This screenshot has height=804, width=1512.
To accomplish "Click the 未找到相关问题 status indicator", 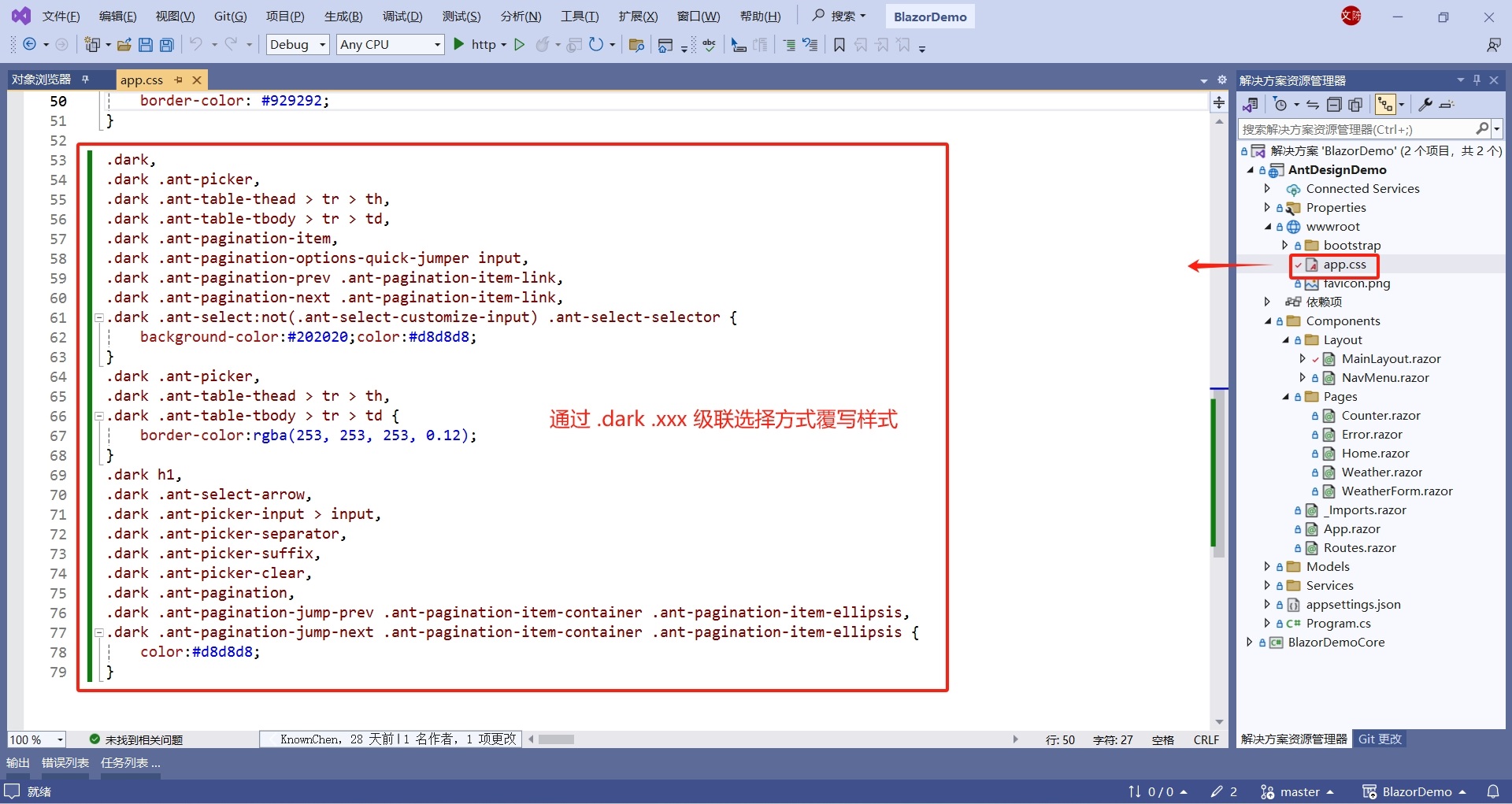I will point(136,739).
